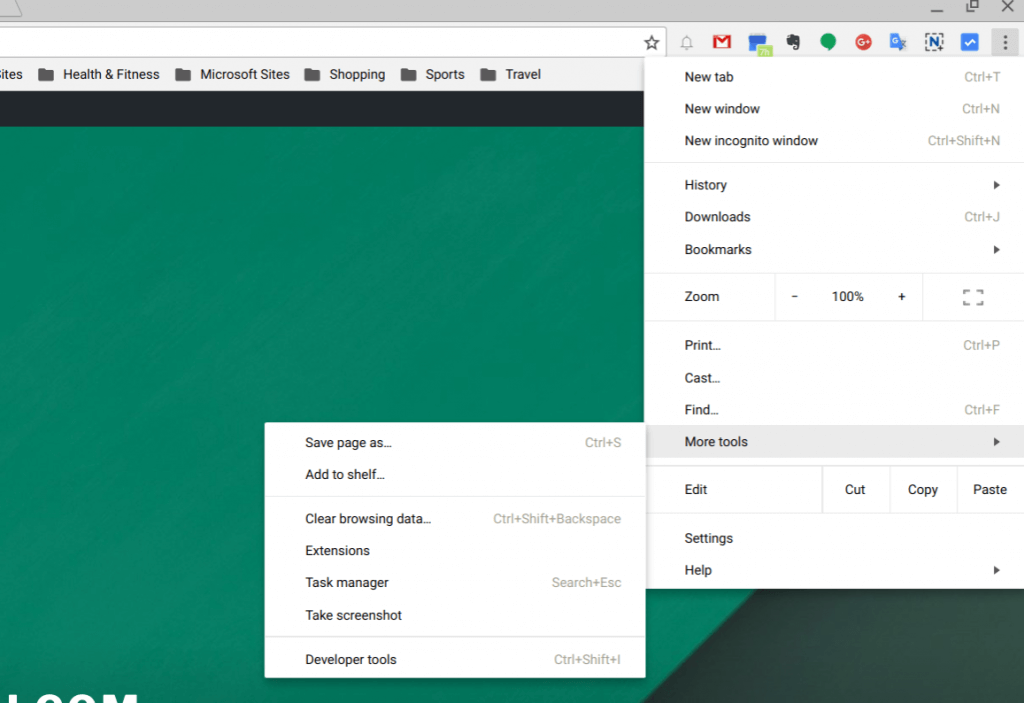Open the Microsoft Sites bookmark folder

[x=232, y=74]
